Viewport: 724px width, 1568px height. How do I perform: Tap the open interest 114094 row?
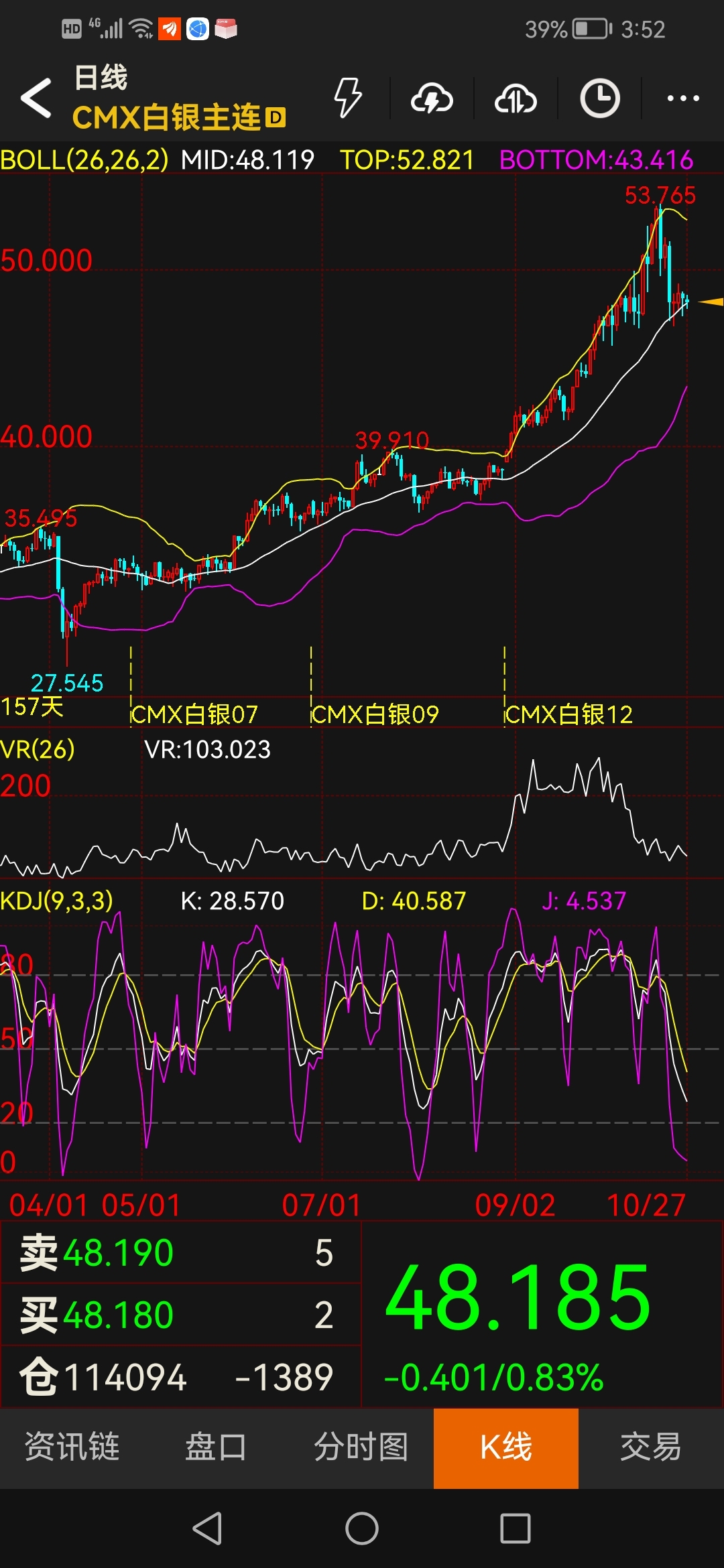pyautogui.click(x=181, y=1377)
